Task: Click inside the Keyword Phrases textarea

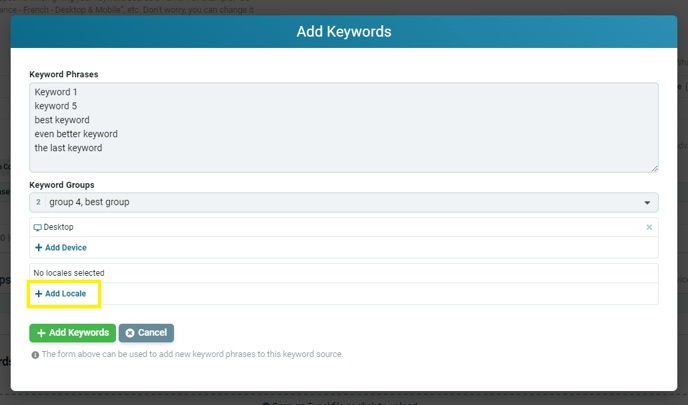Action: pyautogui.click(x=344, y=127)
